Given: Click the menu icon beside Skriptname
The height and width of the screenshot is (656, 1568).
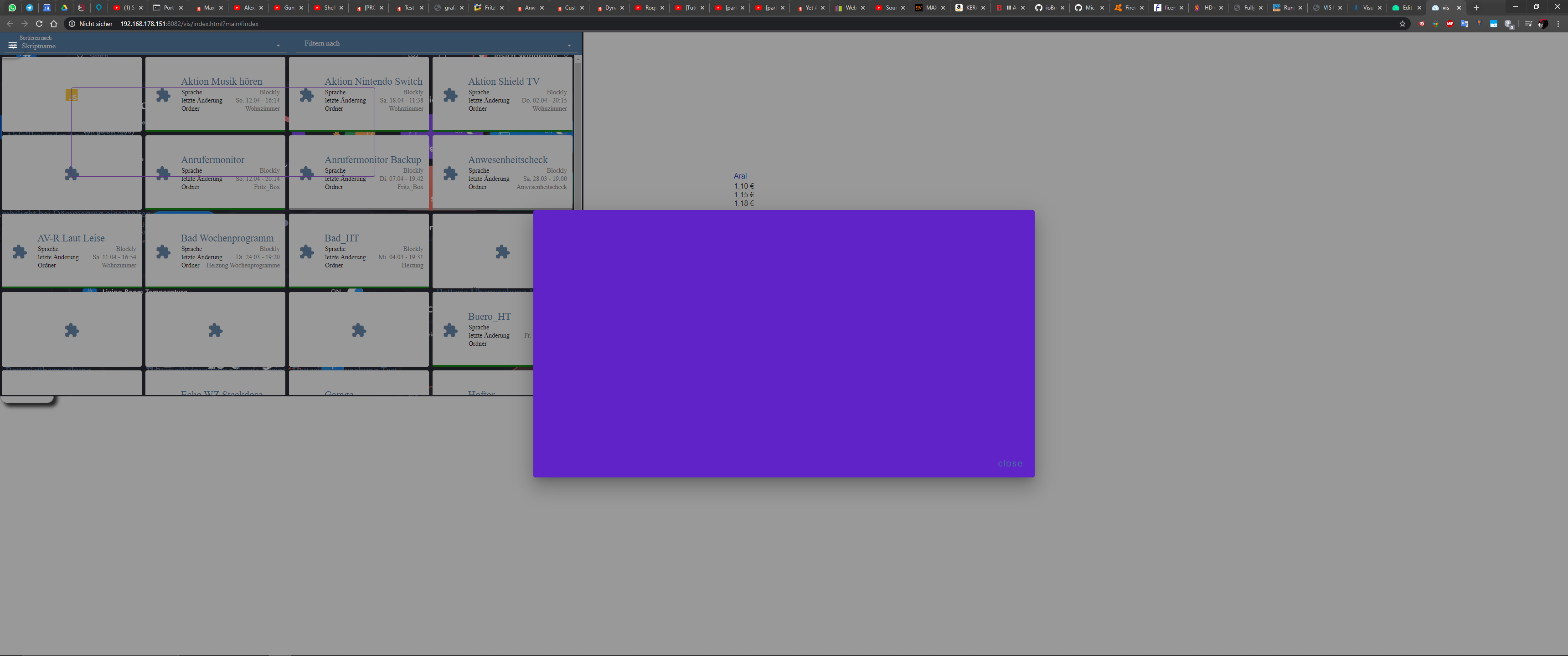Looking at the screenshot, I should click(12, 46).
